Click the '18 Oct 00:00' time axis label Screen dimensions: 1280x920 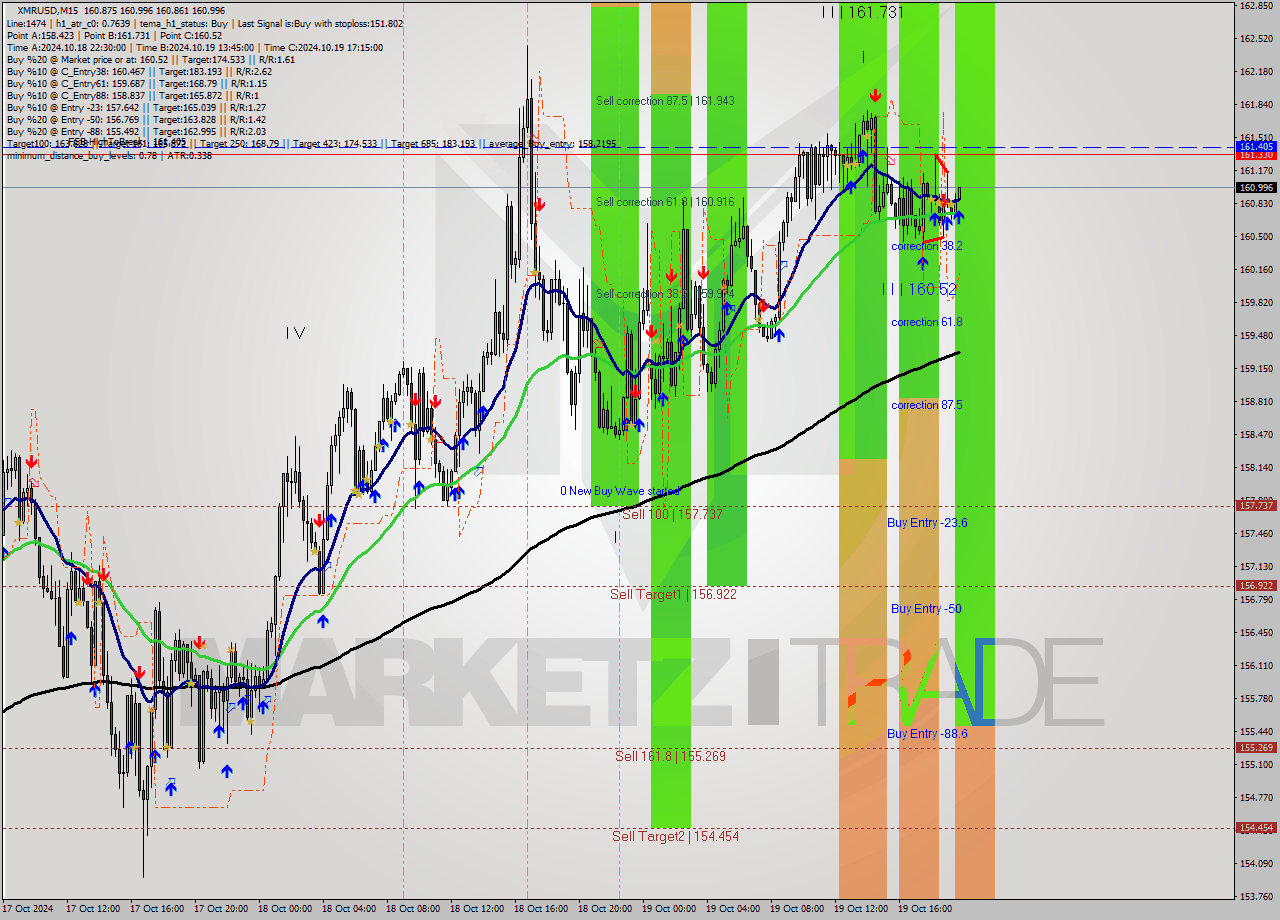(x=285, y=909)
